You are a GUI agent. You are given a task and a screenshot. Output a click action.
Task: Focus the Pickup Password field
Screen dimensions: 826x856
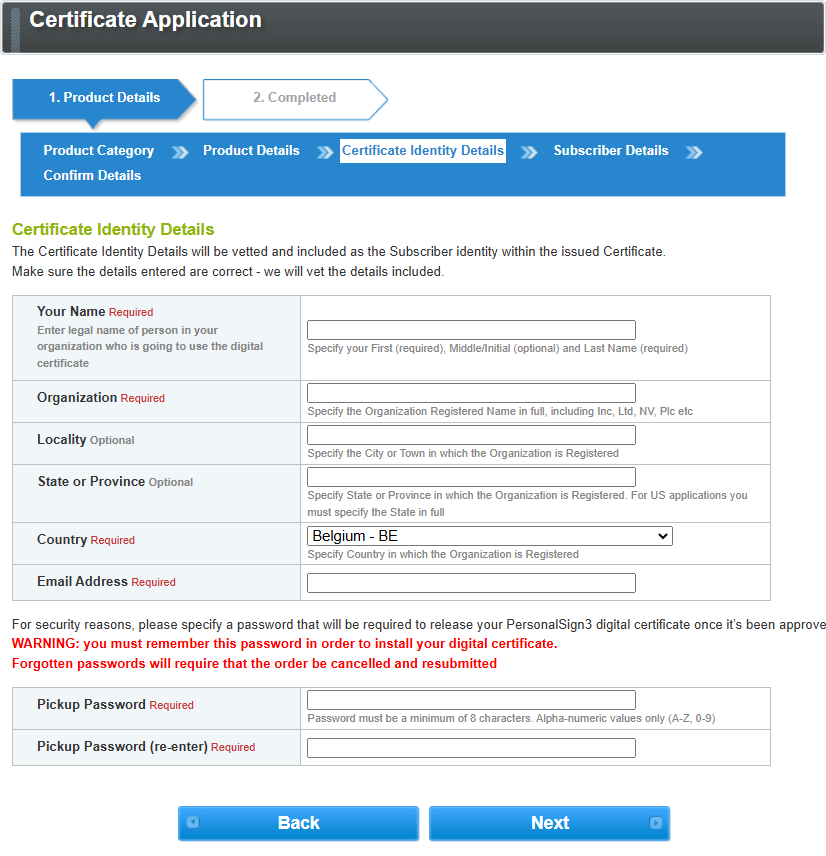(x=471, y=700)
